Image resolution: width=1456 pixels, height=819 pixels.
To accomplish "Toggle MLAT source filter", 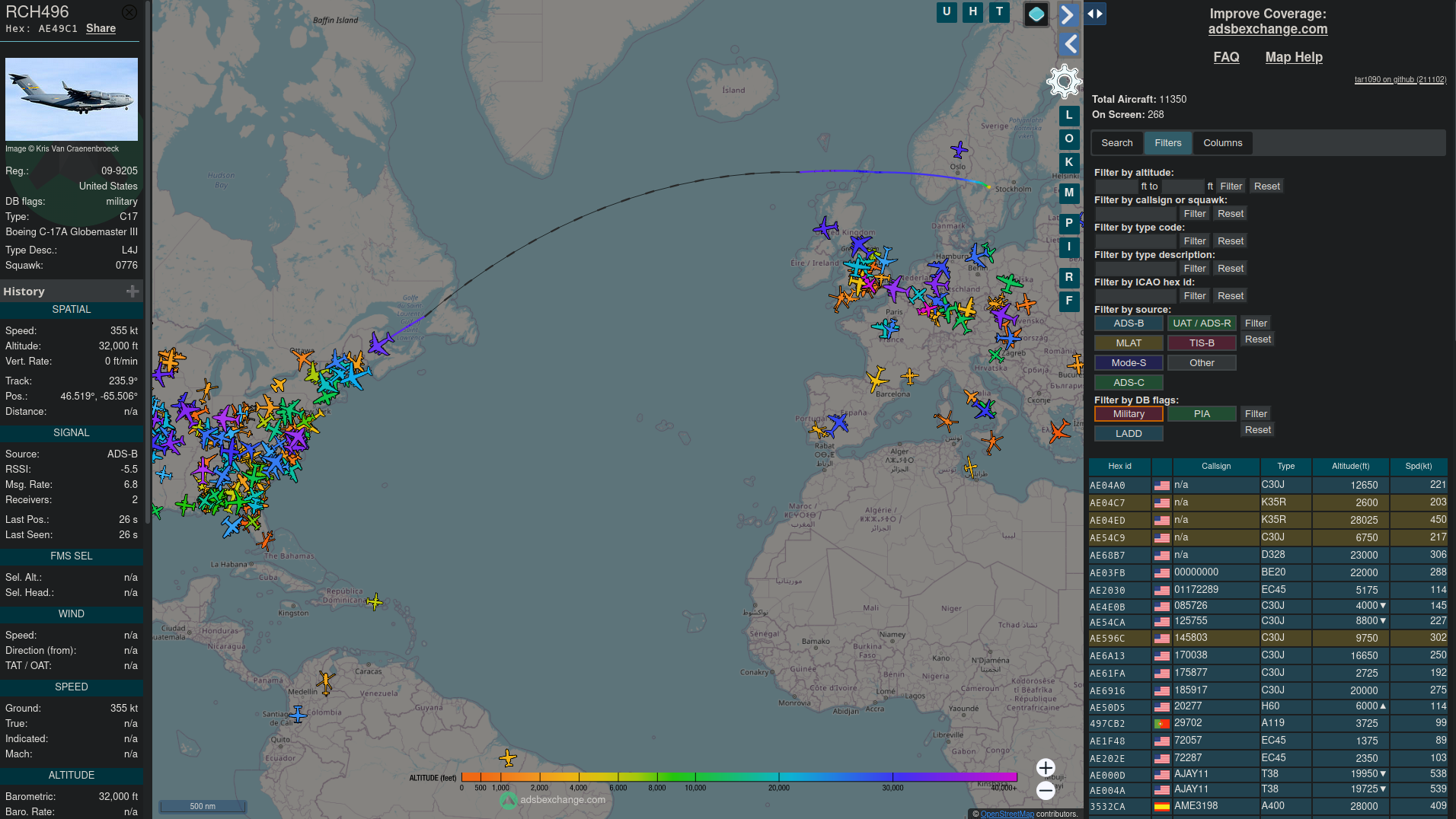I will click(x=1129, y=343).
